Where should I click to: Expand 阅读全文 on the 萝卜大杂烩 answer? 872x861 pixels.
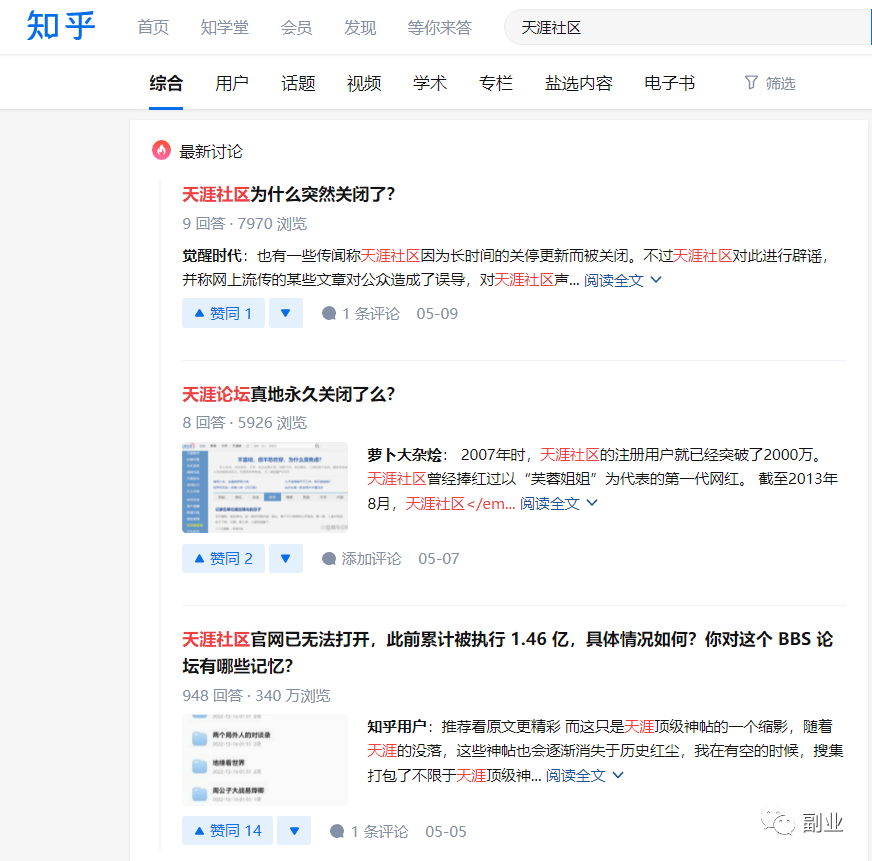[x=558, y=503]
